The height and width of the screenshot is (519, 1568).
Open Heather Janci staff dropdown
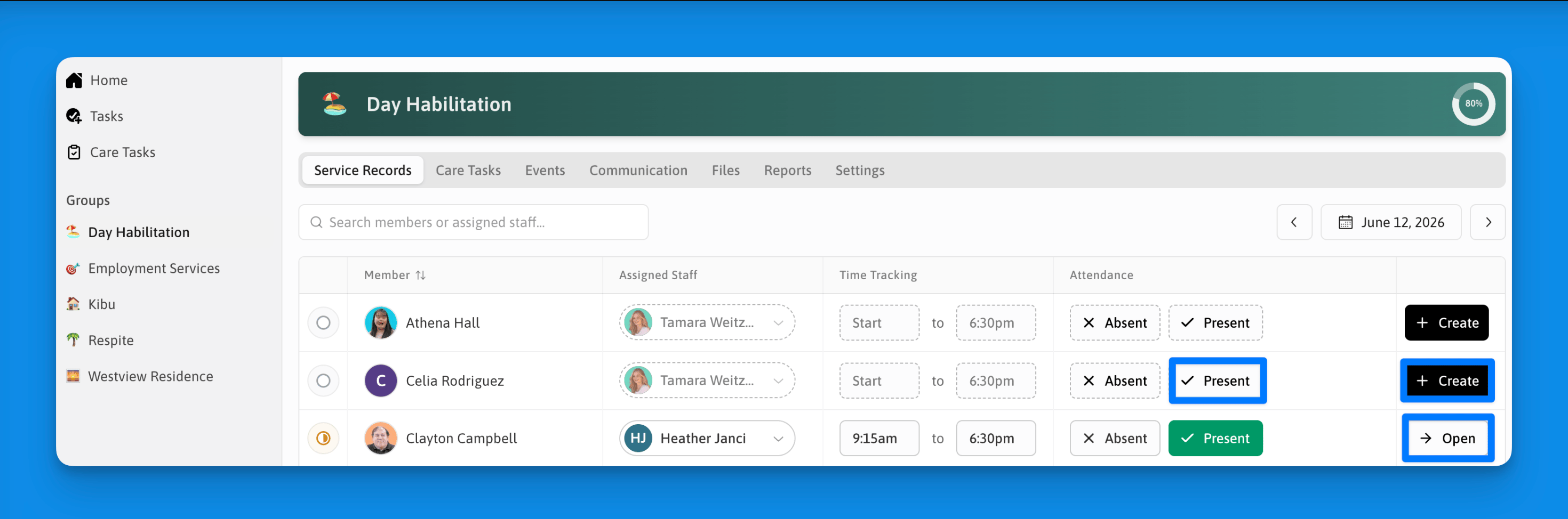click(x=707, y=438)
